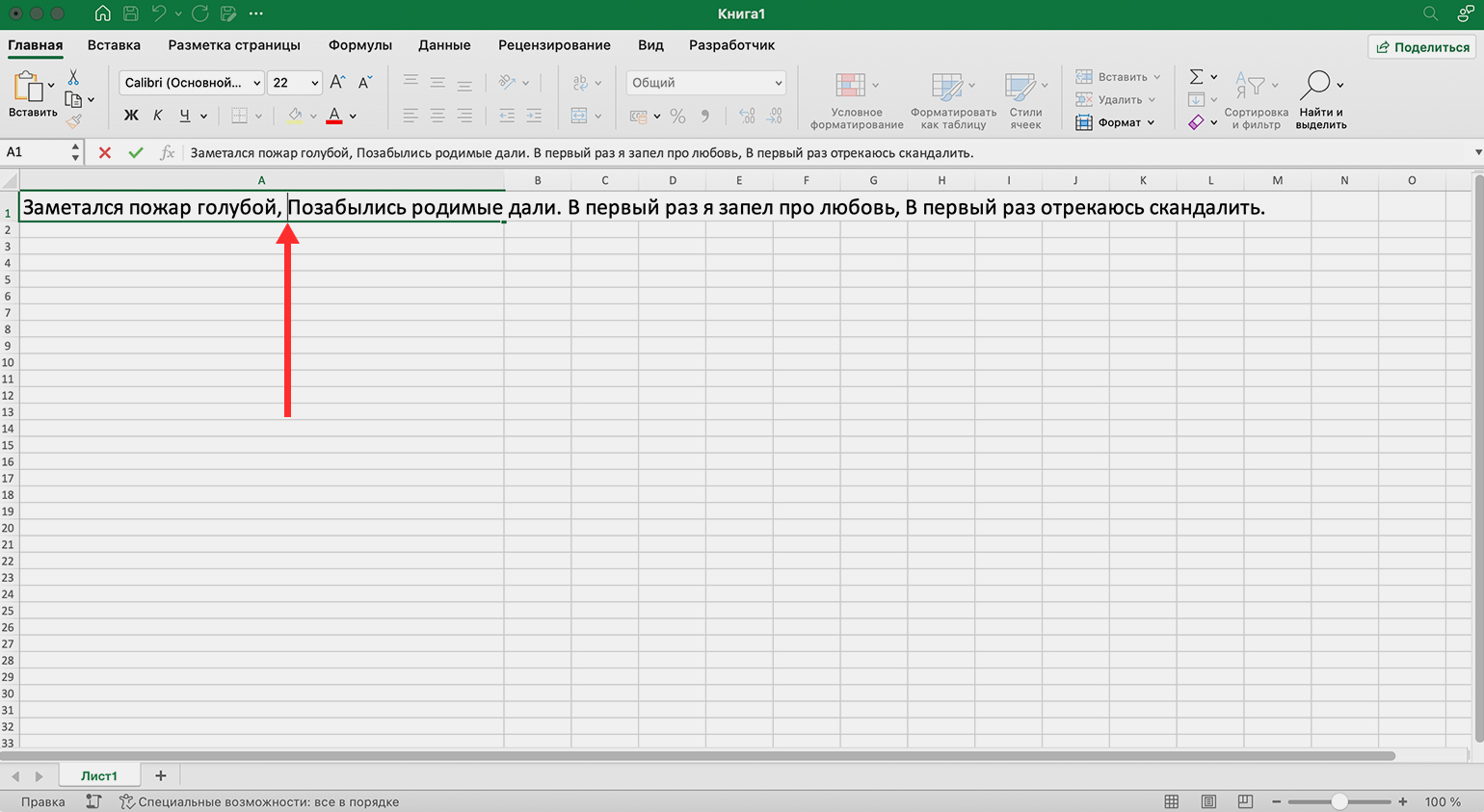Click the A1 Name Box field

point(37,152)
